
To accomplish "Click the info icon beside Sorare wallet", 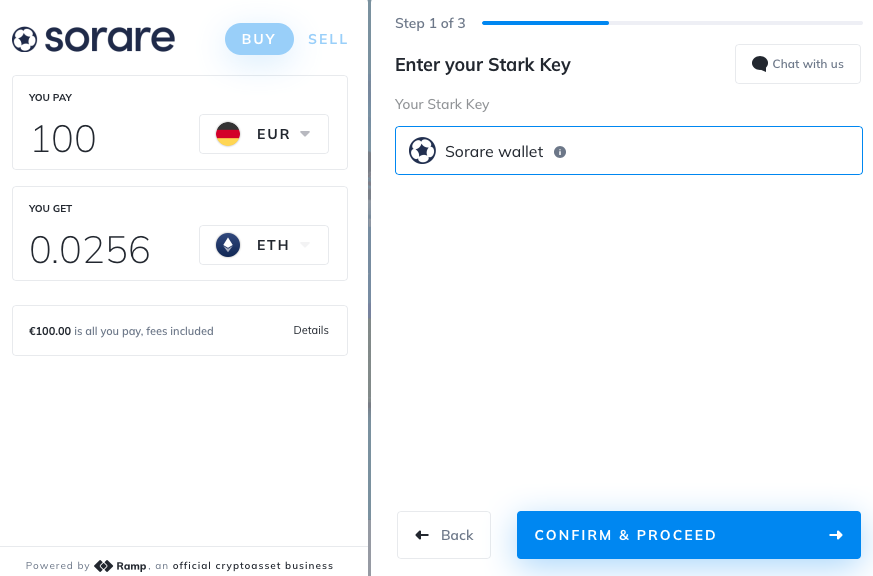I will click(560, 152).
